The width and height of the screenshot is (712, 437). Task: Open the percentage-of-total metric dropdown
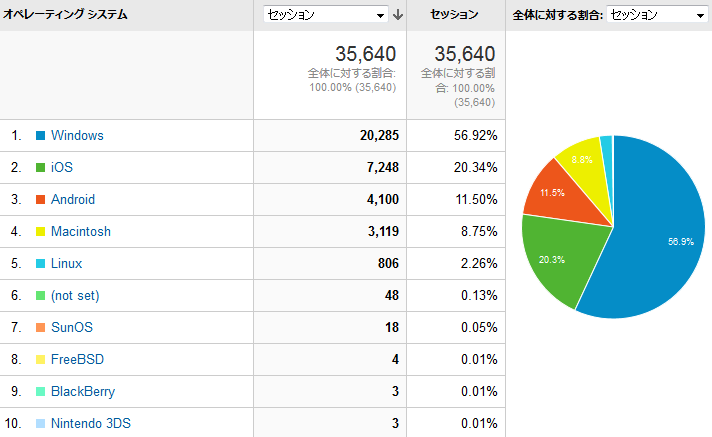pyautogui.click(x=656, y=15)
